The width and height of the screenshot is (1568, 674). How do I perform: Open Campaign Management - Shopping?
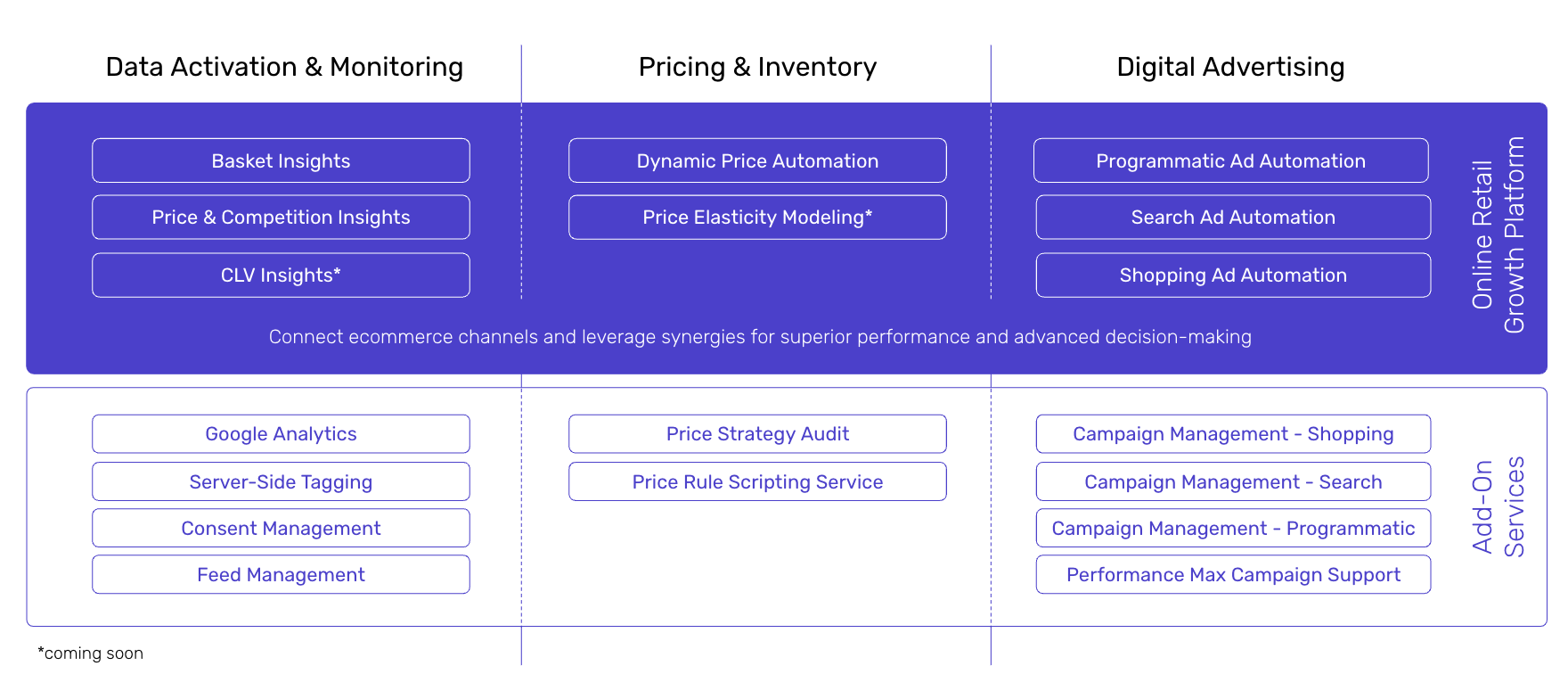click(x=1233, y=434)
